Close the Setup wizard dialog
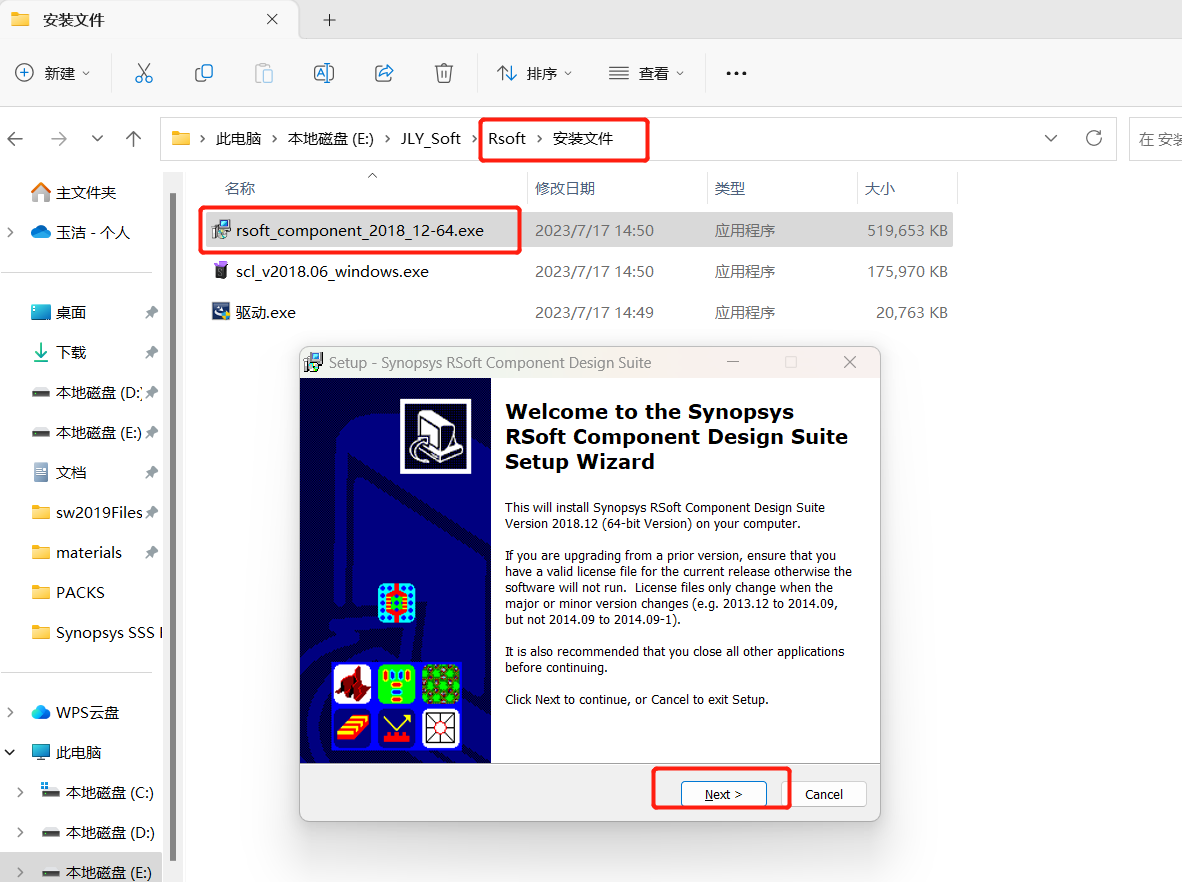Image resolution: width=1182 pixels, height=882 pixels. (850, 363)
